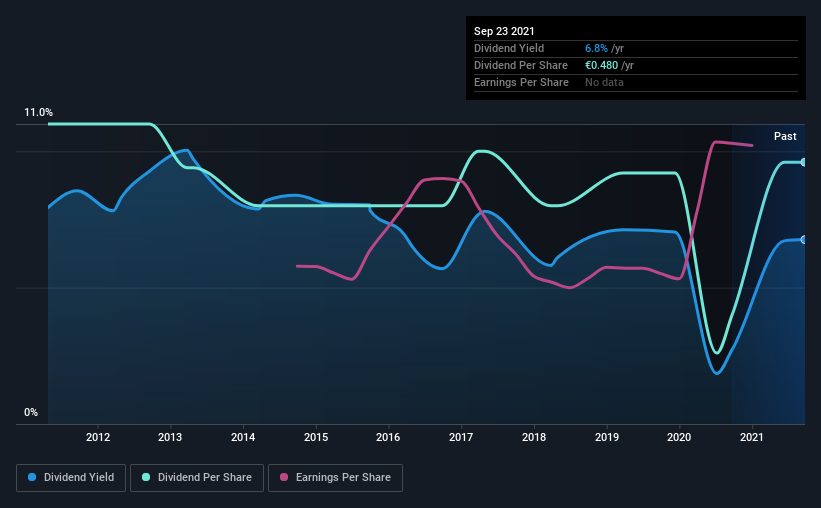
Task: Click the No data earnings value
Action: (604, 82)
